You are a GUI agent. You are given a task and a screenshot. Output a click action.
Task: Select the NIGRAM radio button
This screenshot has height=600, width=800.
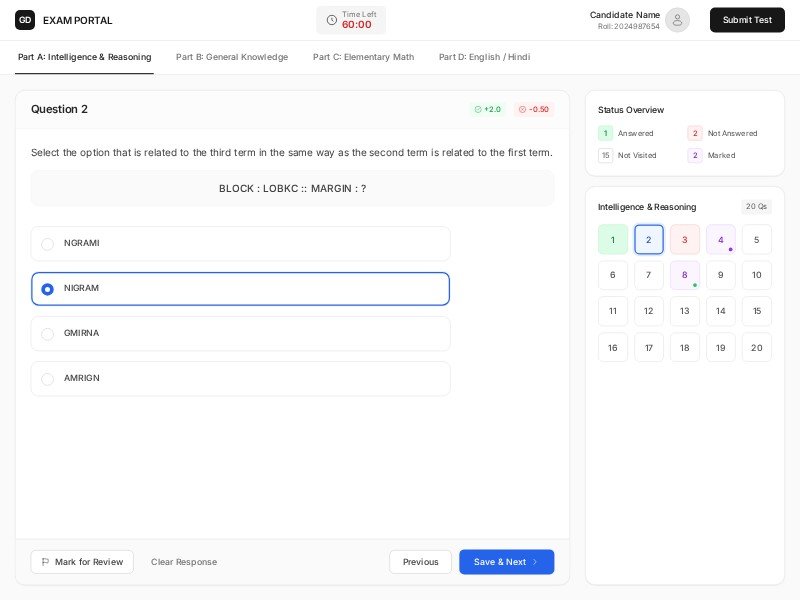click(x=47, y=289)
